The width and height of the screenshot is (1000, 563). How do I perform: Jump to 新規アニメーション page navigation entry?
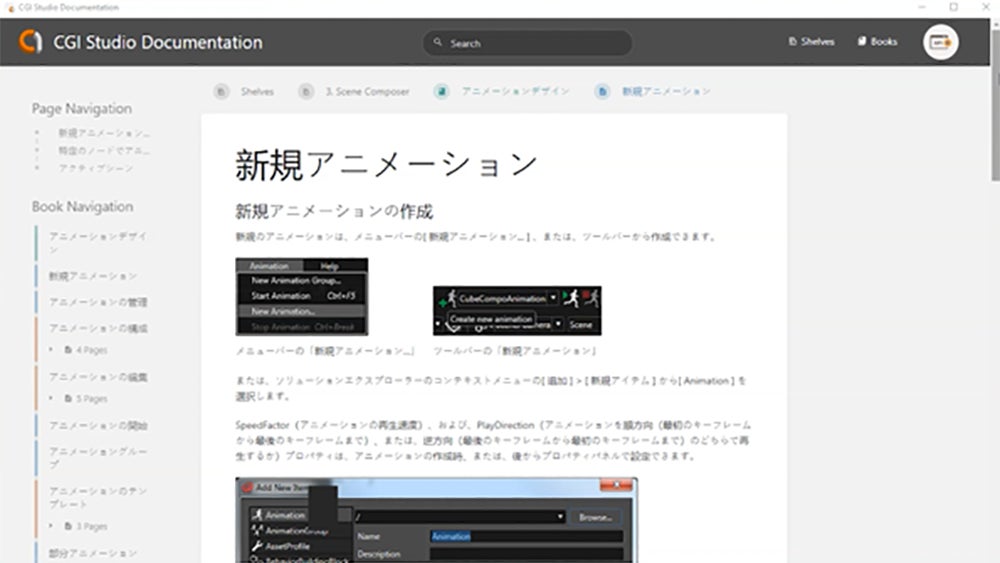tap(105, 133)
